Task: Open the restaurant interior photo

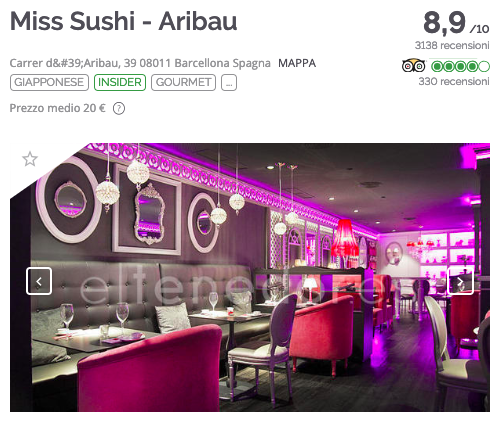Action: point(250,277)
